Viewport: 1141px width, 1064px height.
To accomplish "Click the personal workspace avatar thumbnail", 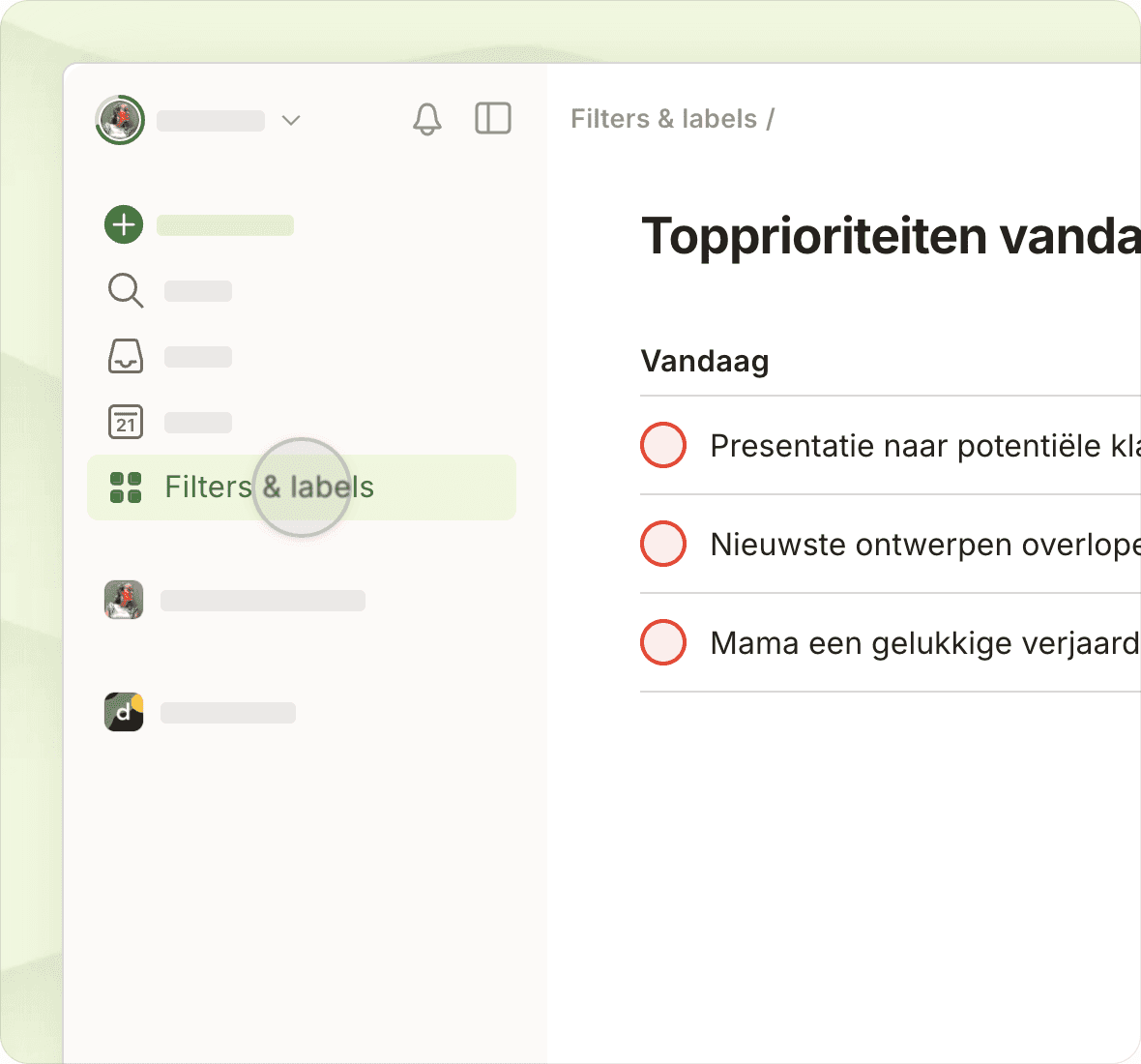I will tap(124, 600).
